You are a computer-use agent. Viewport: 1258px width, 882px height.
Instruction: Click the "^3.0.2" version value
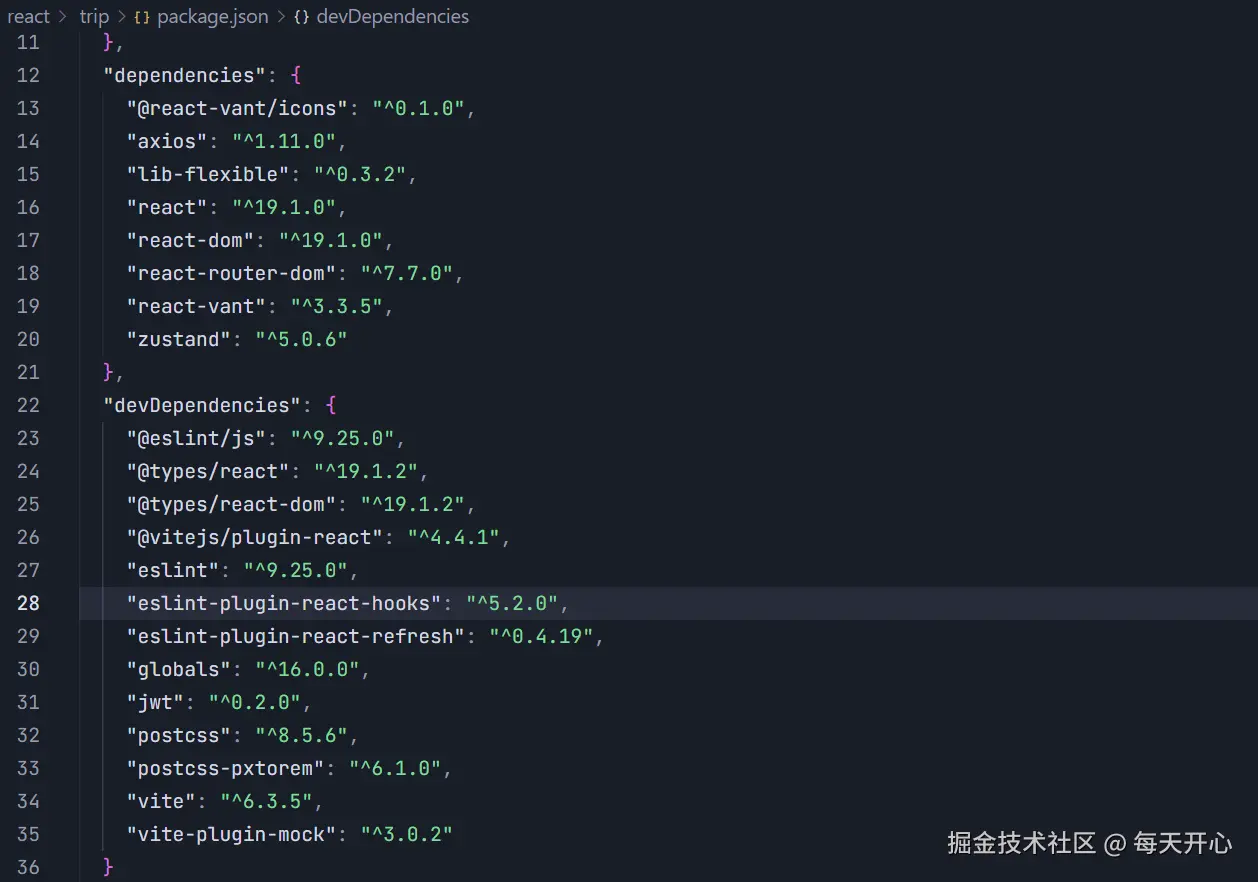point(407,834)
